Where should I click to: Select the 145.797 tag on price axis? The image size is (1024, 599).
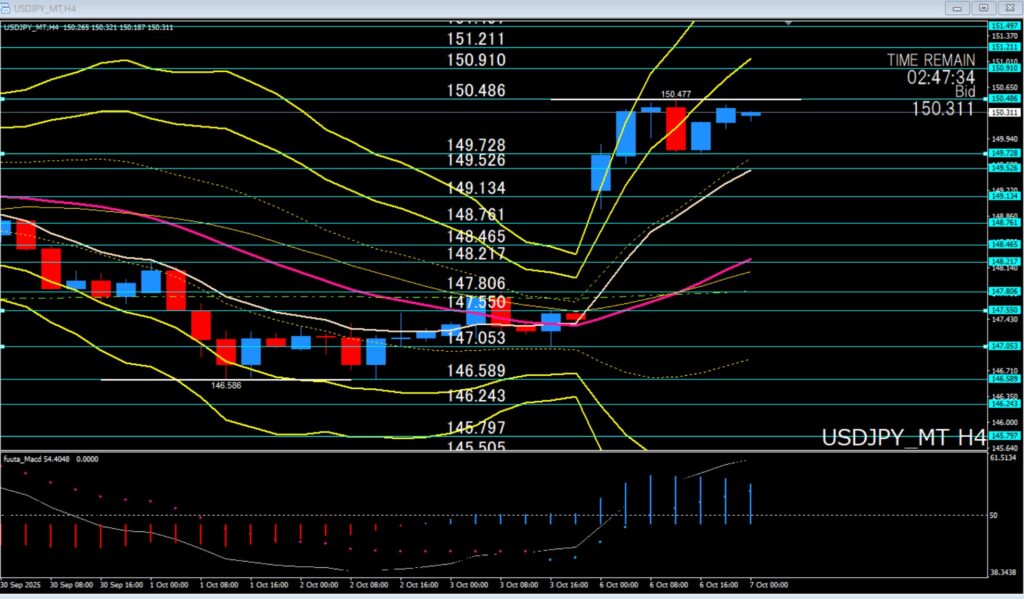pos(1004,436)
